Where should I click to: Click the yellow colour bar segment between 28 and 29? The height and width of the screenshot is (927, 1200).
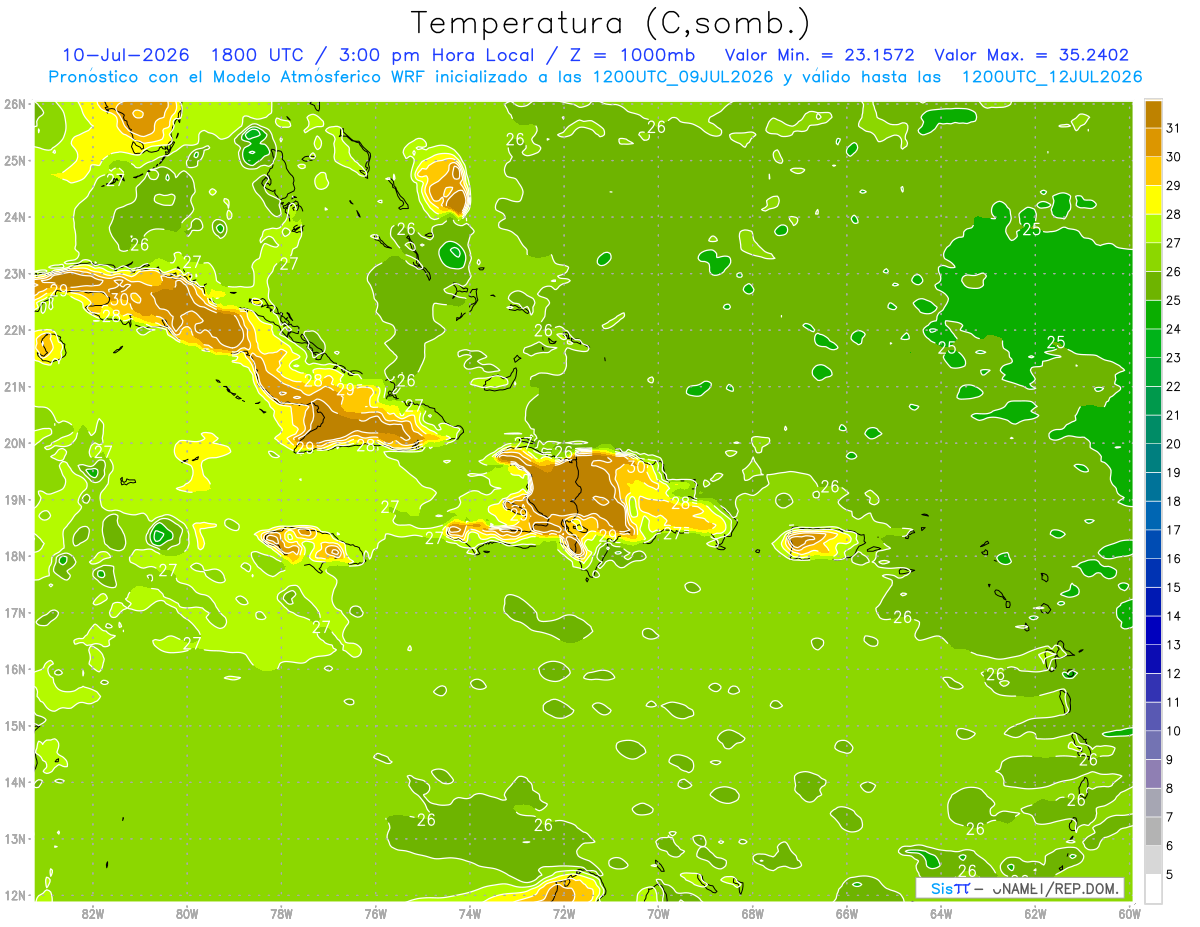[1153, 198]
